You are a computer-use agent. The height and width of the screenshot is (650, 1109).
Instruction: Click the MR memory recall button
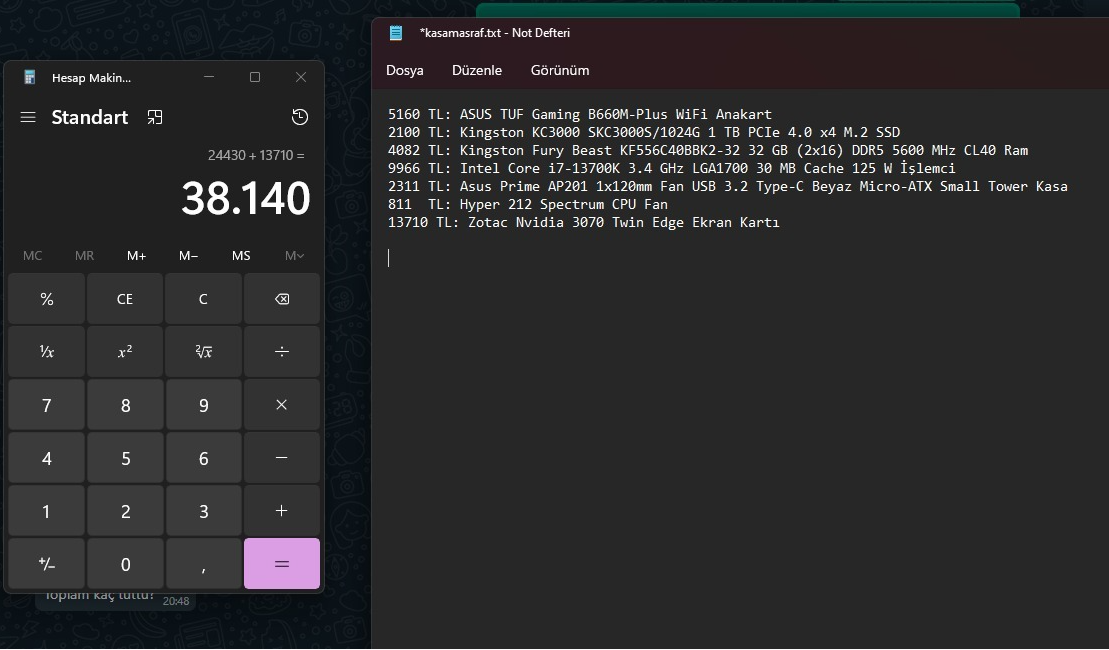(84, 256)
